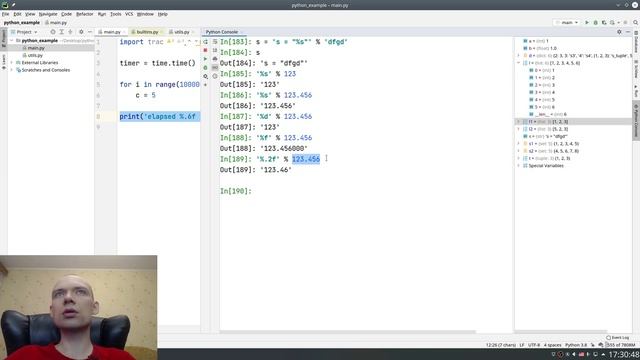Screen dimensions: 640x360
Task: Open the Event Log
Action: coord(617,338)
